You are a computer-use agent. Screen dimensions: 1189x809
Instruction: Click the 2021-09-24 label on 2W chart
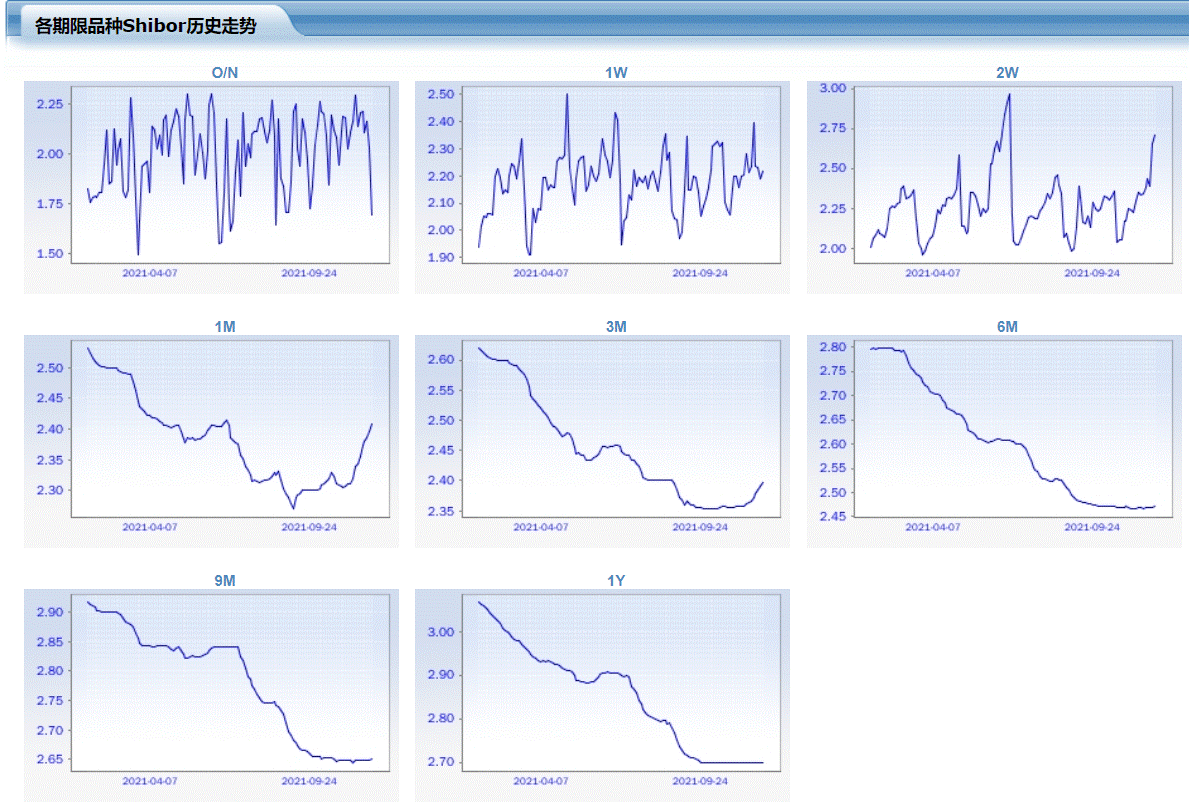[1091, 273]
